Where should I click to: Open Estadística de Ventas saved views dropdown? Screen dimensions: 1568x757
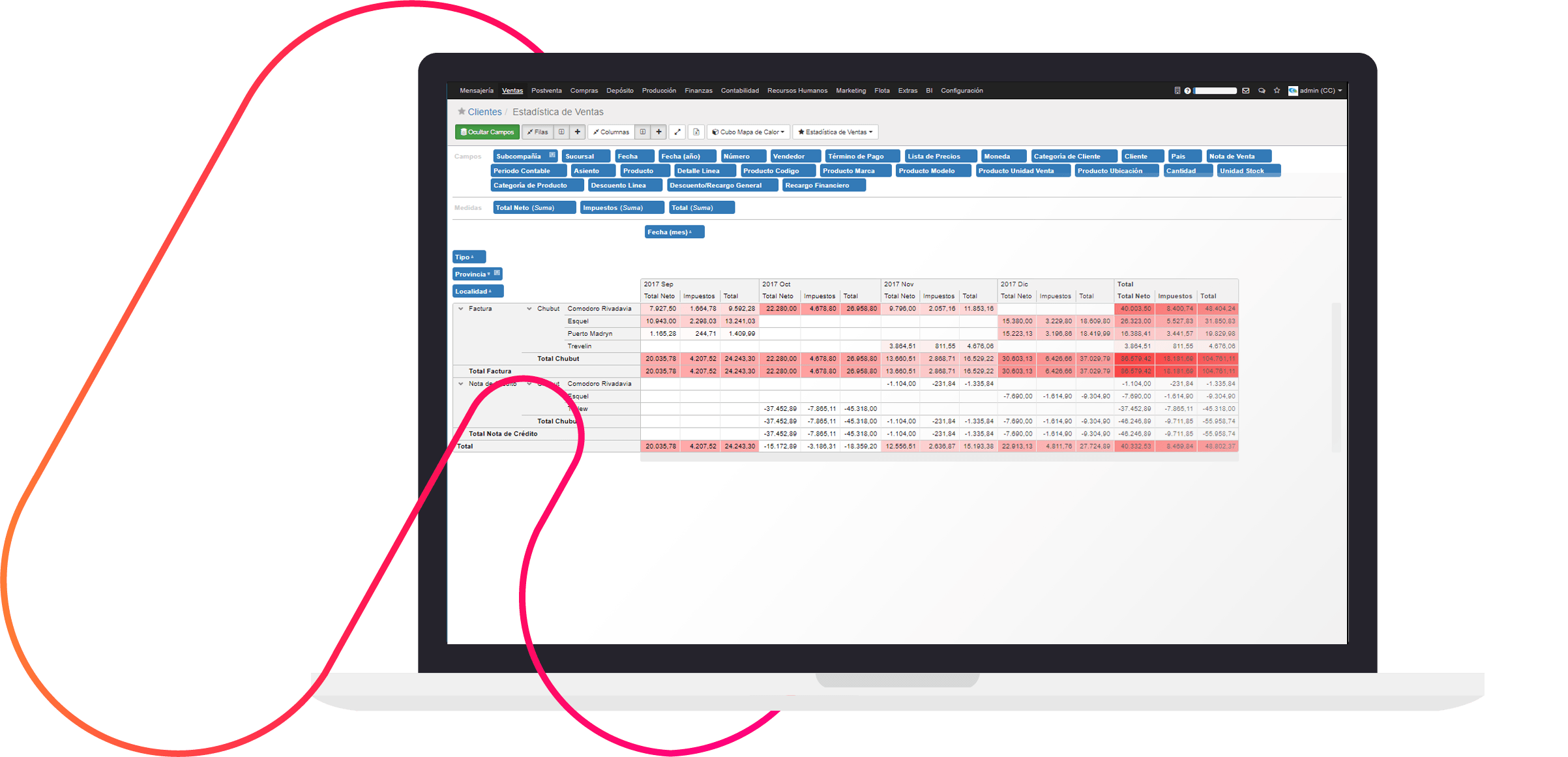coord(835,132)
